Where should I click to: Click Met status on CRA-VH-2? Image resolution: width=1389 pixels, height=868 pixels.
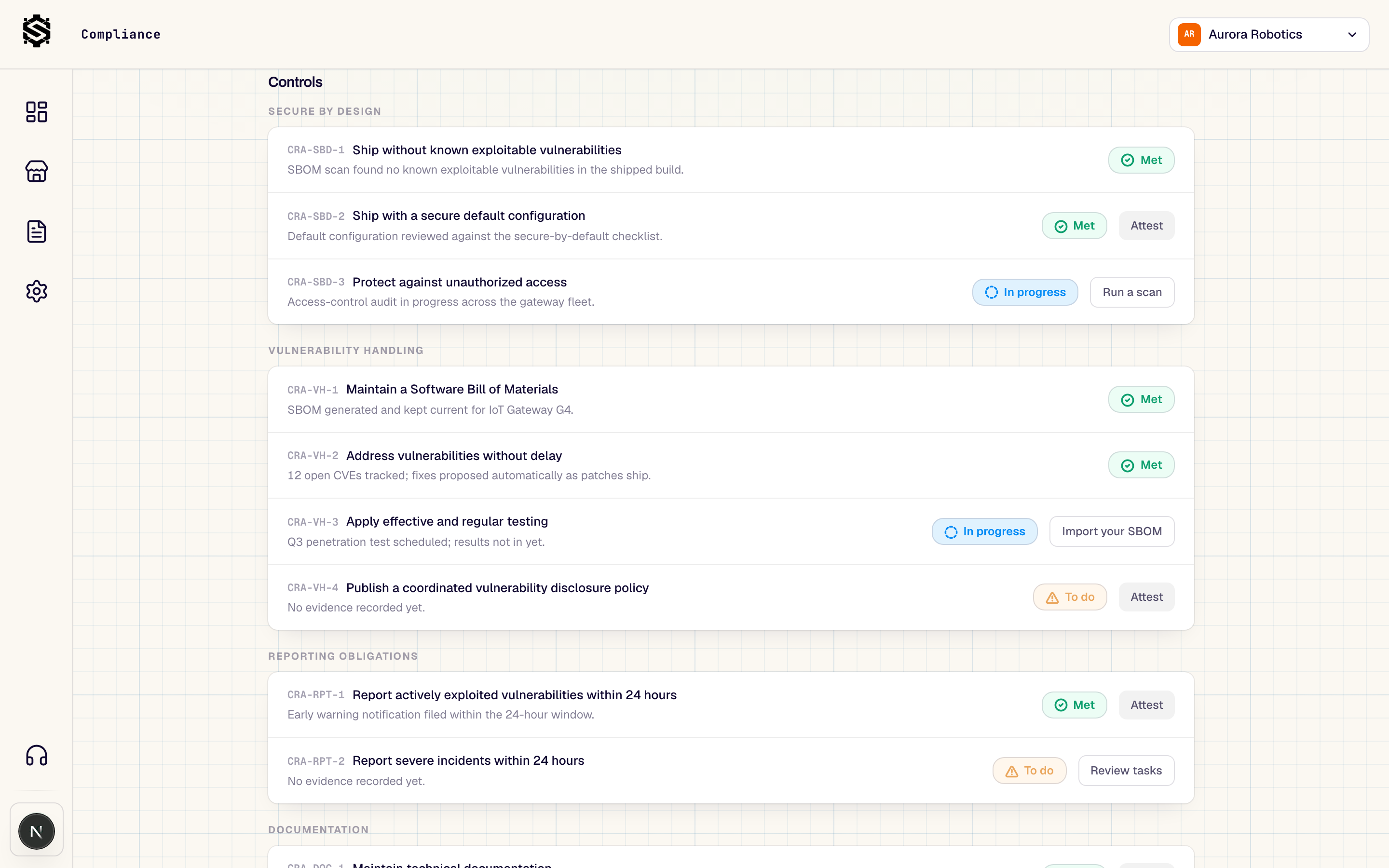click(x=1141, y=465)
